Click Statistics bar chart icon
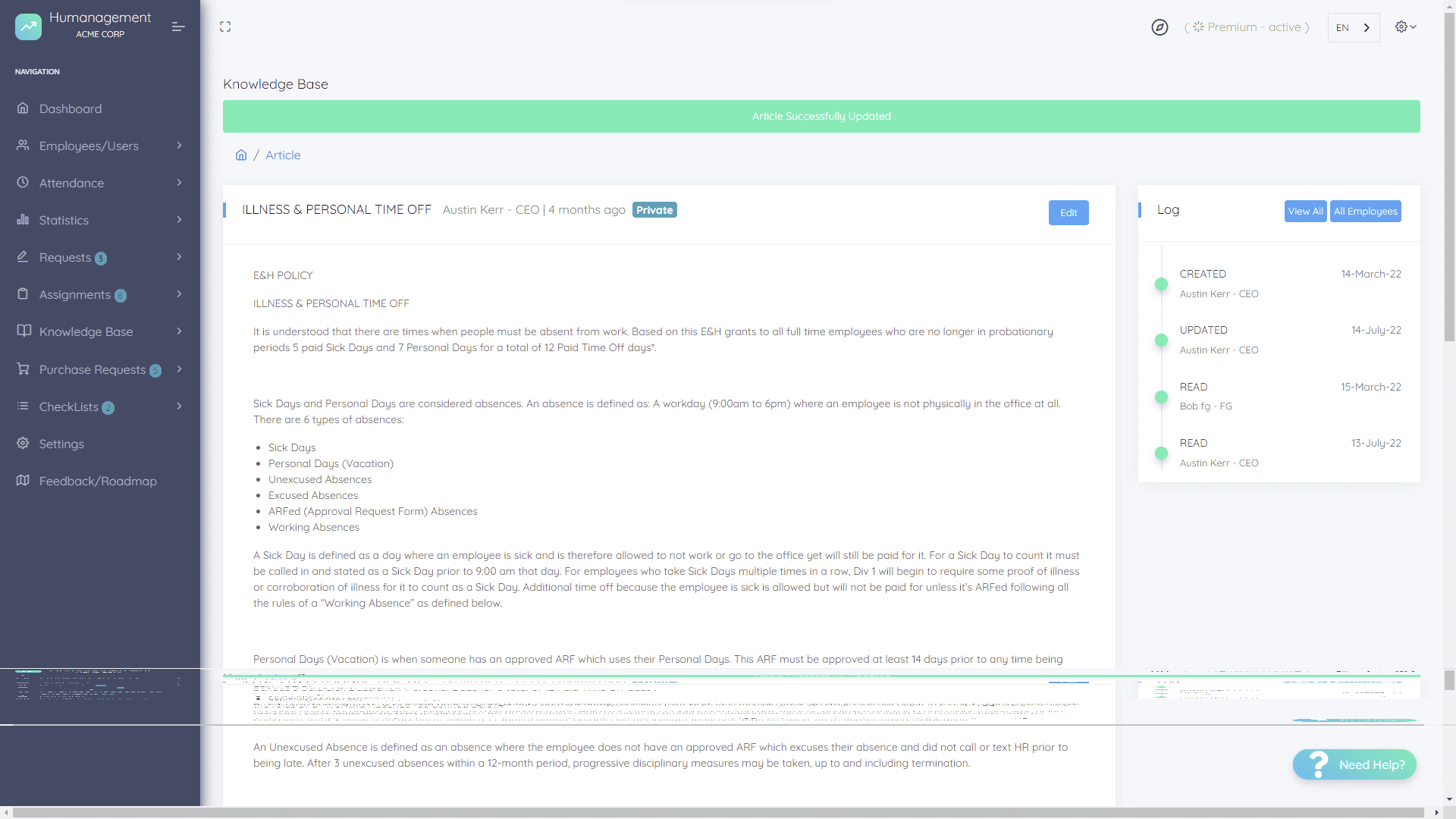Screen dimensions: 1456x819 pyautogui.click(x=23, y=220)
